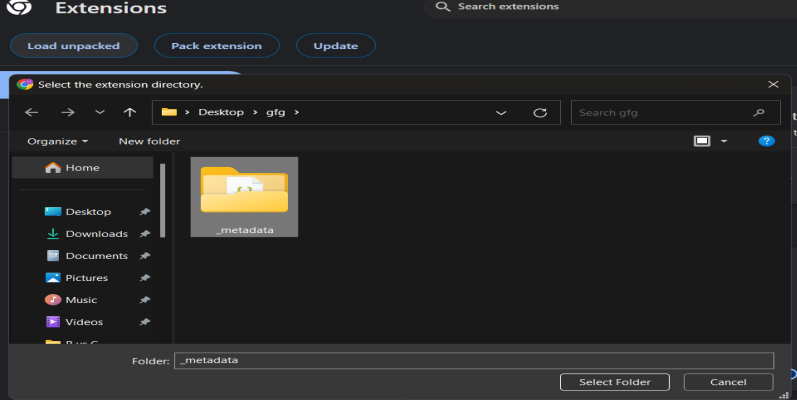Open the blue help icon
Image resolution: width=797 pixels, height=402 pixels.
point(767,141)
